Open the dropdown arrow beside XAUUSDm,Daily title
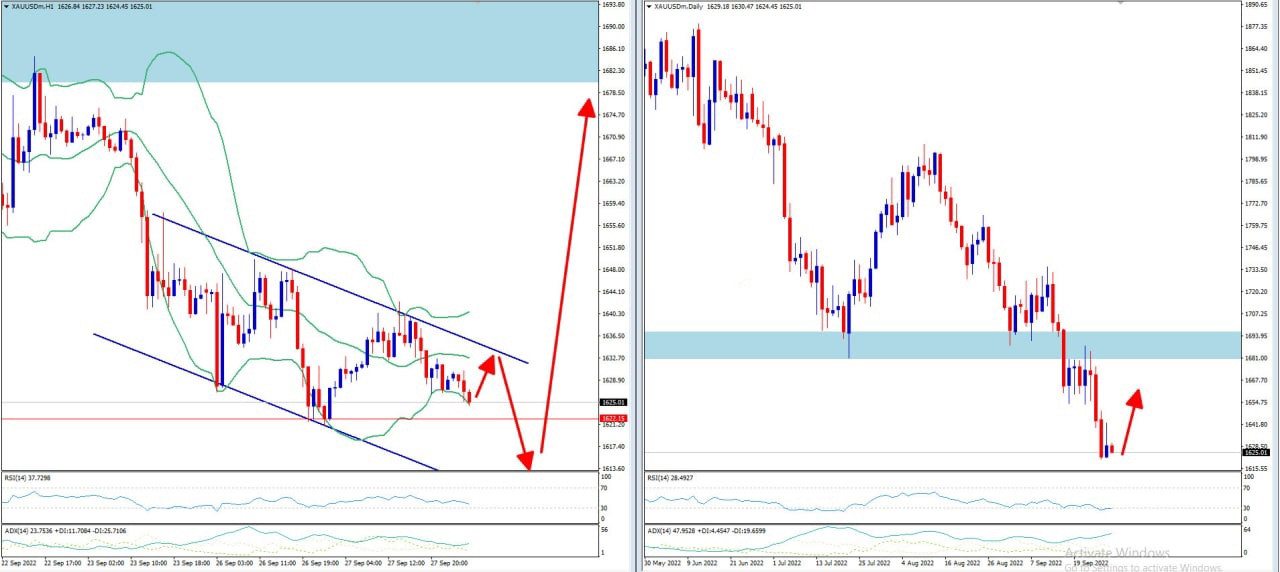The height and width of the screenshot is (572, 1280). 649,6
